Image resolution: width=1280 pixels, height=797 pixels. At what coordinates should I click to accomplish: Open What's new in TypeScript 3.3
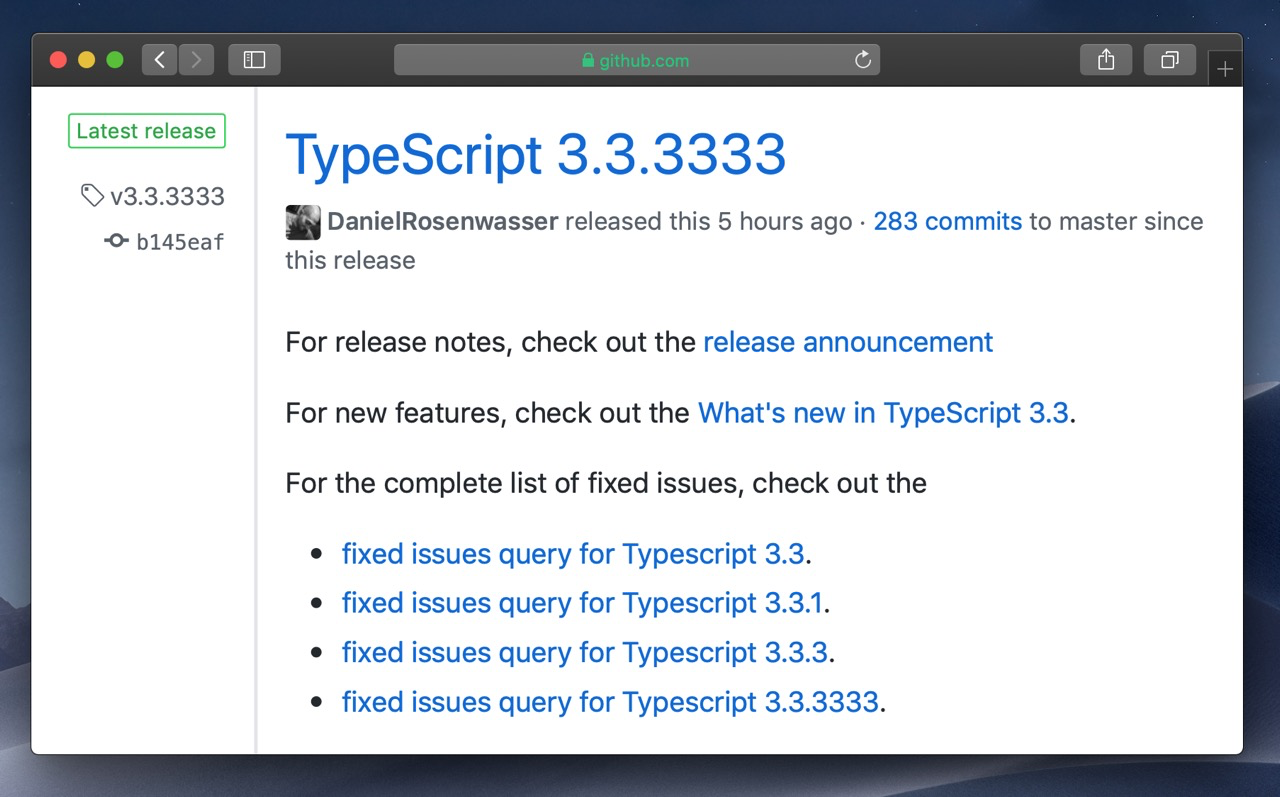point(883,413)
